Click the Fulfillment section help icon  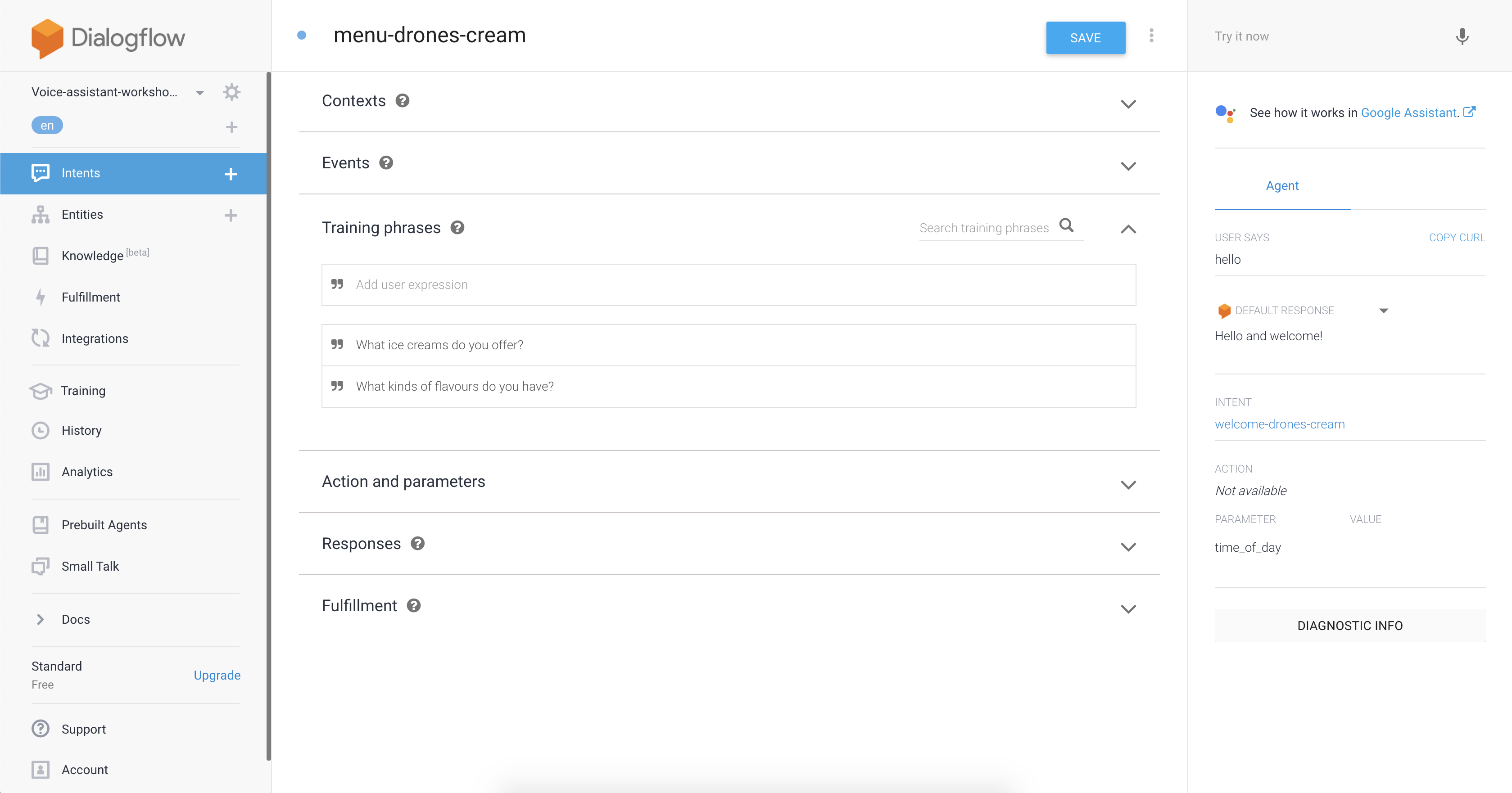[x=414, y=606]
